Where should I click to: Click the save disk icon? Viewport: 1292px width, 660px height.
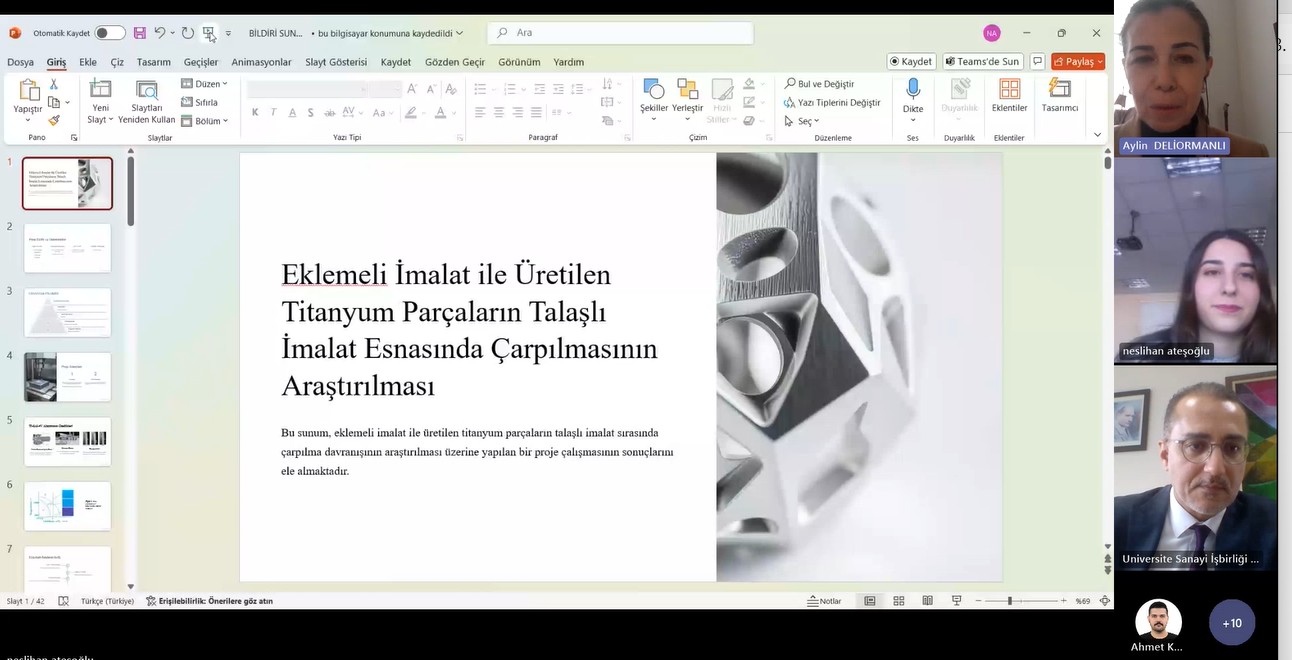click(x=139, y=33)
